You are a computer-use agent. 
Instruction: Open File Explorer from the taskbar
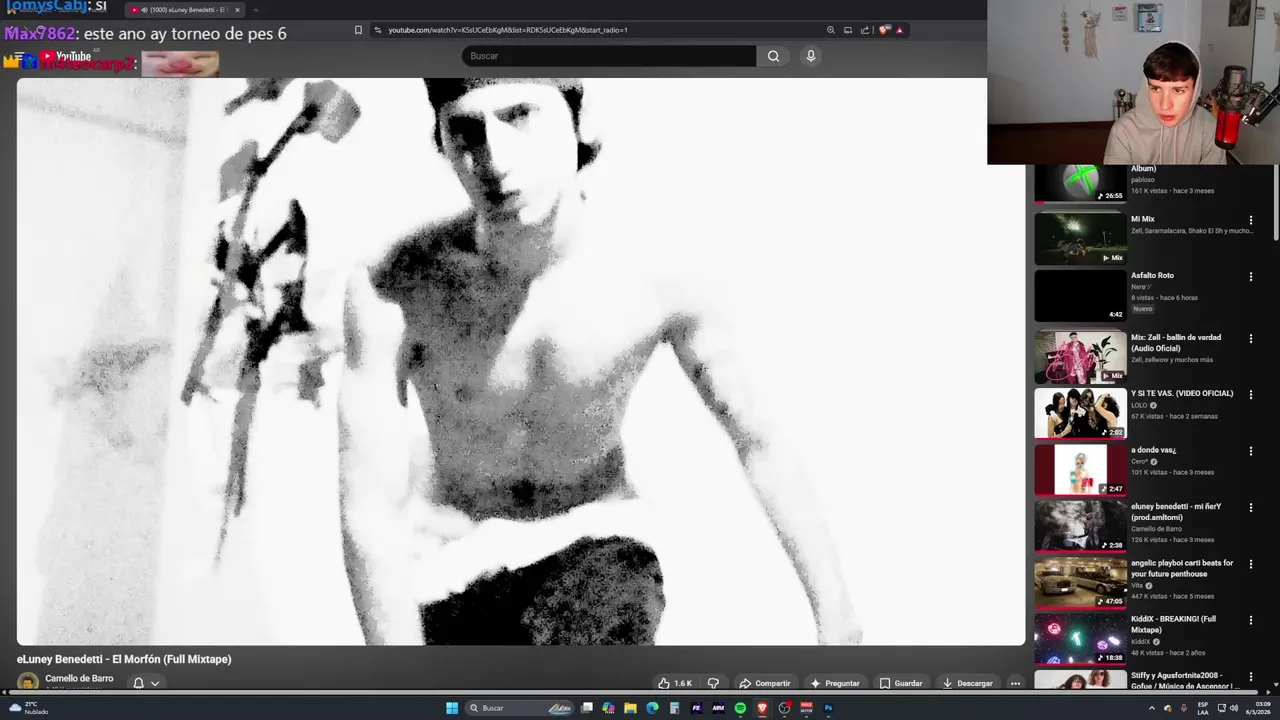tap(630, 708)
